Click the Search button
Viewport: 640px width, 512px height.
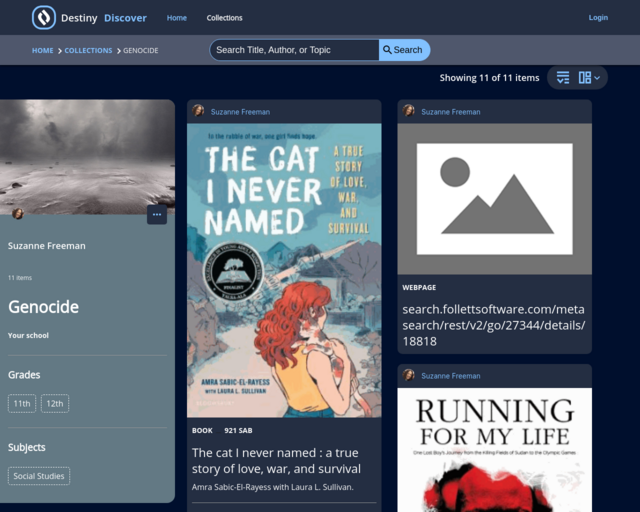click(x=404, y=50)
